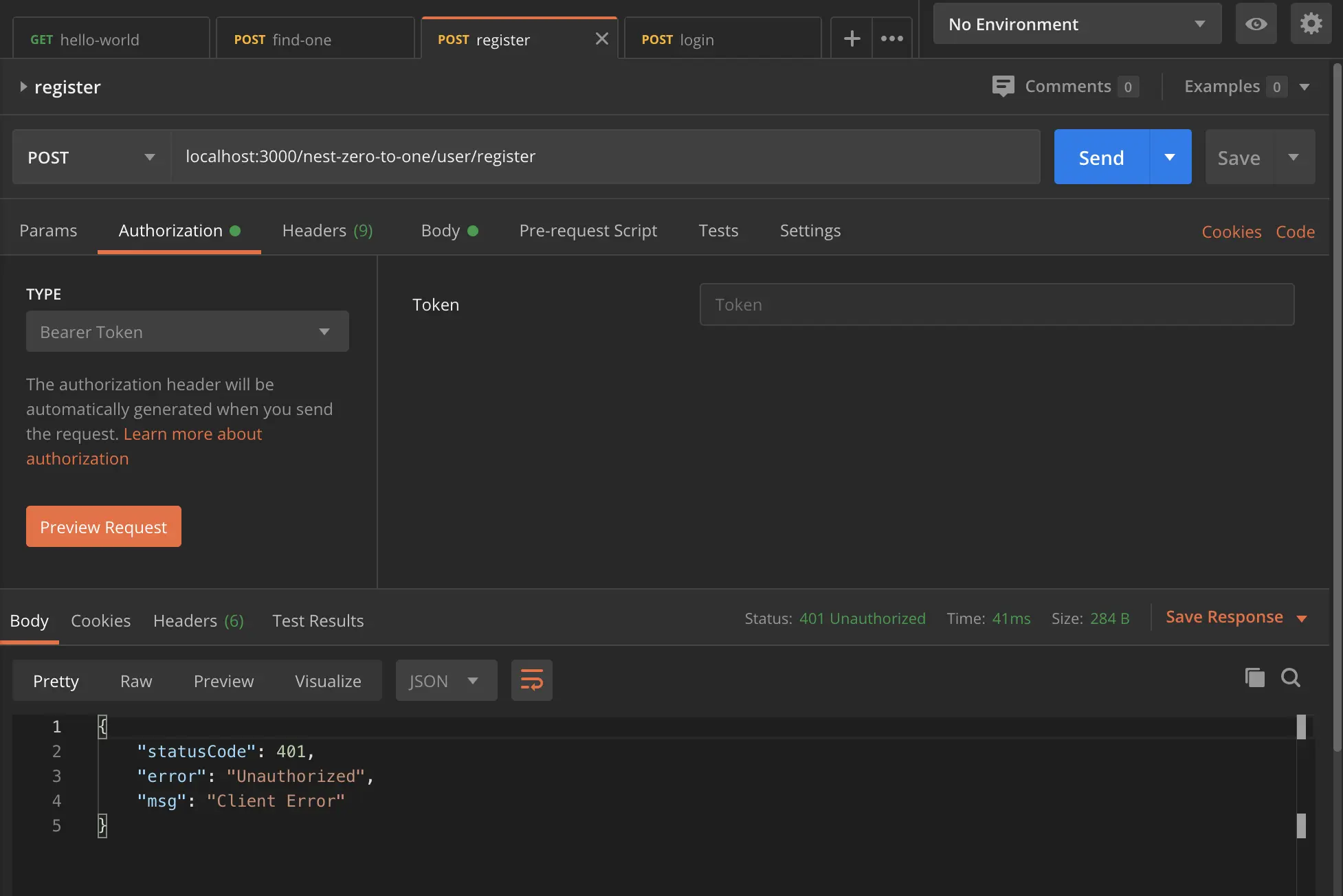Viewport: 1343px width, 896px height.
Task: Open the POST method dropdown
Action: pos(91,157)
